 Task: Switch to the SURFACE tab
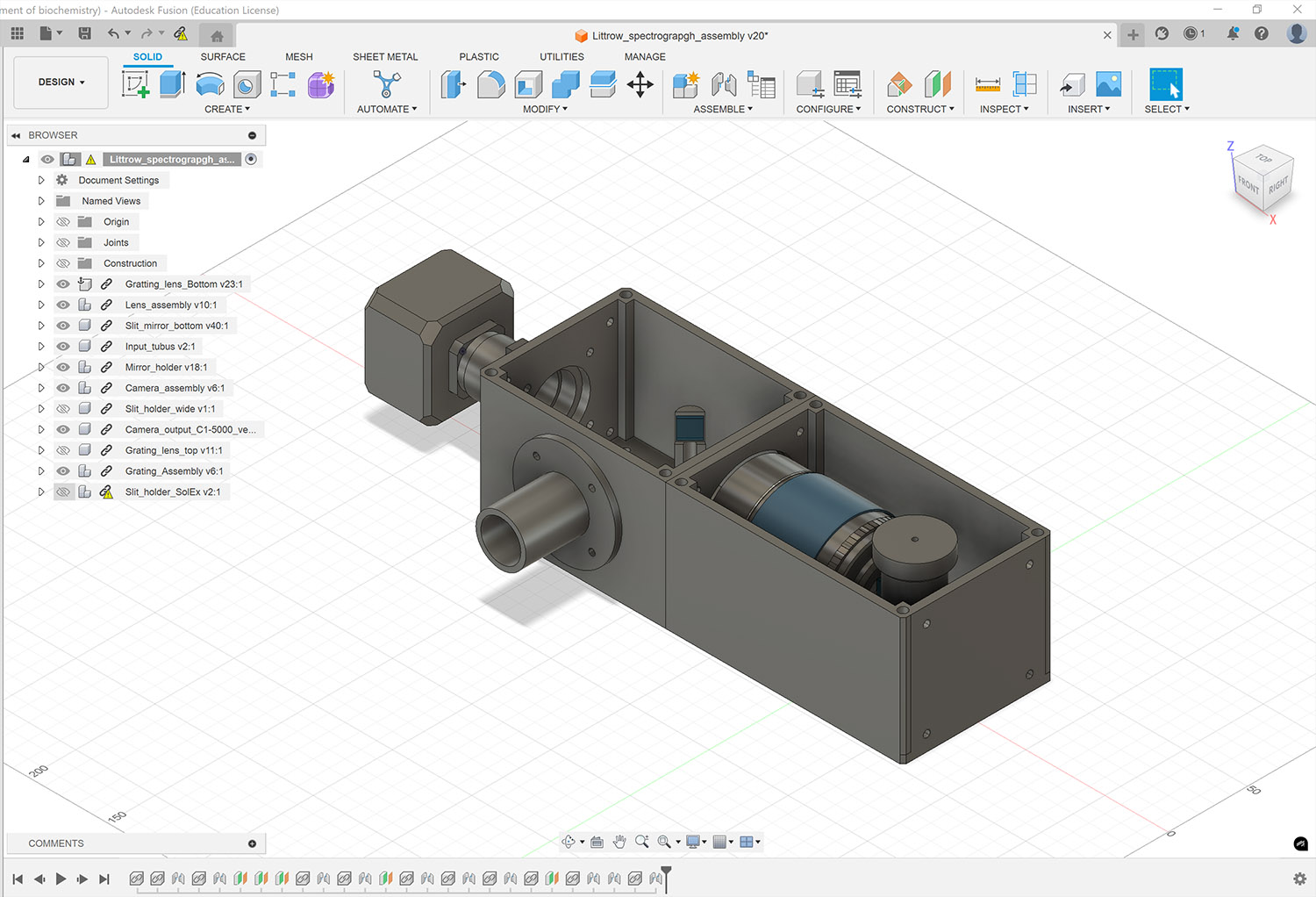coord(223,56)
